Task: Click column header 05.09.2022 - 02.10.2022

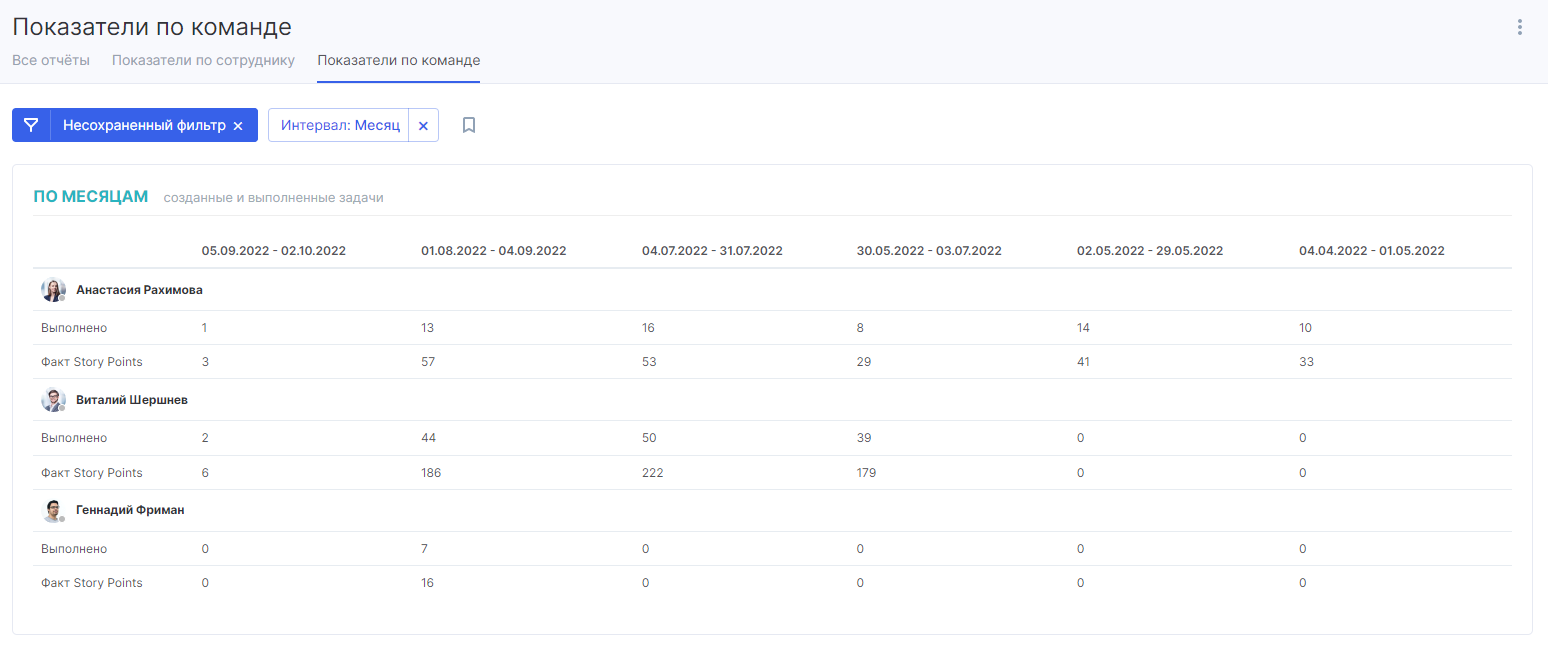Action: (273, 251)
